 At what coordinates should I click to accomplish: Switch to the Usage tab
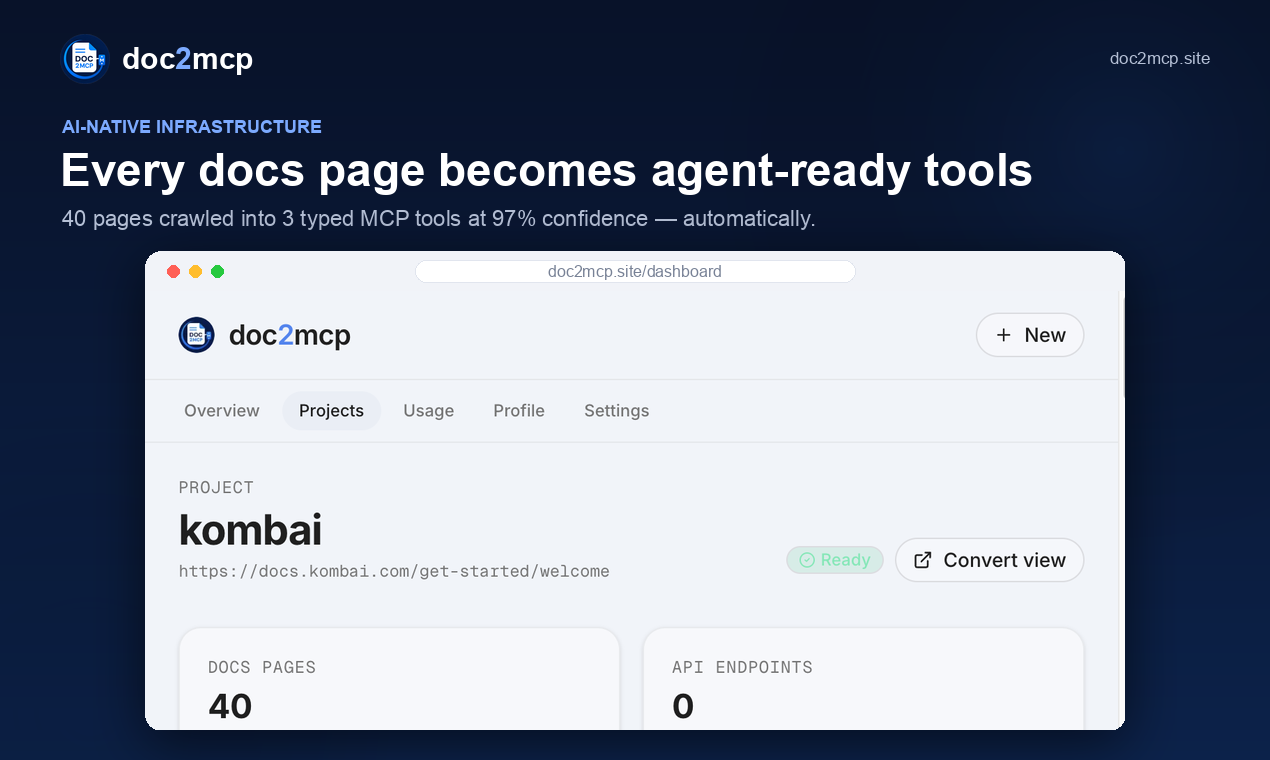point(429,411)
